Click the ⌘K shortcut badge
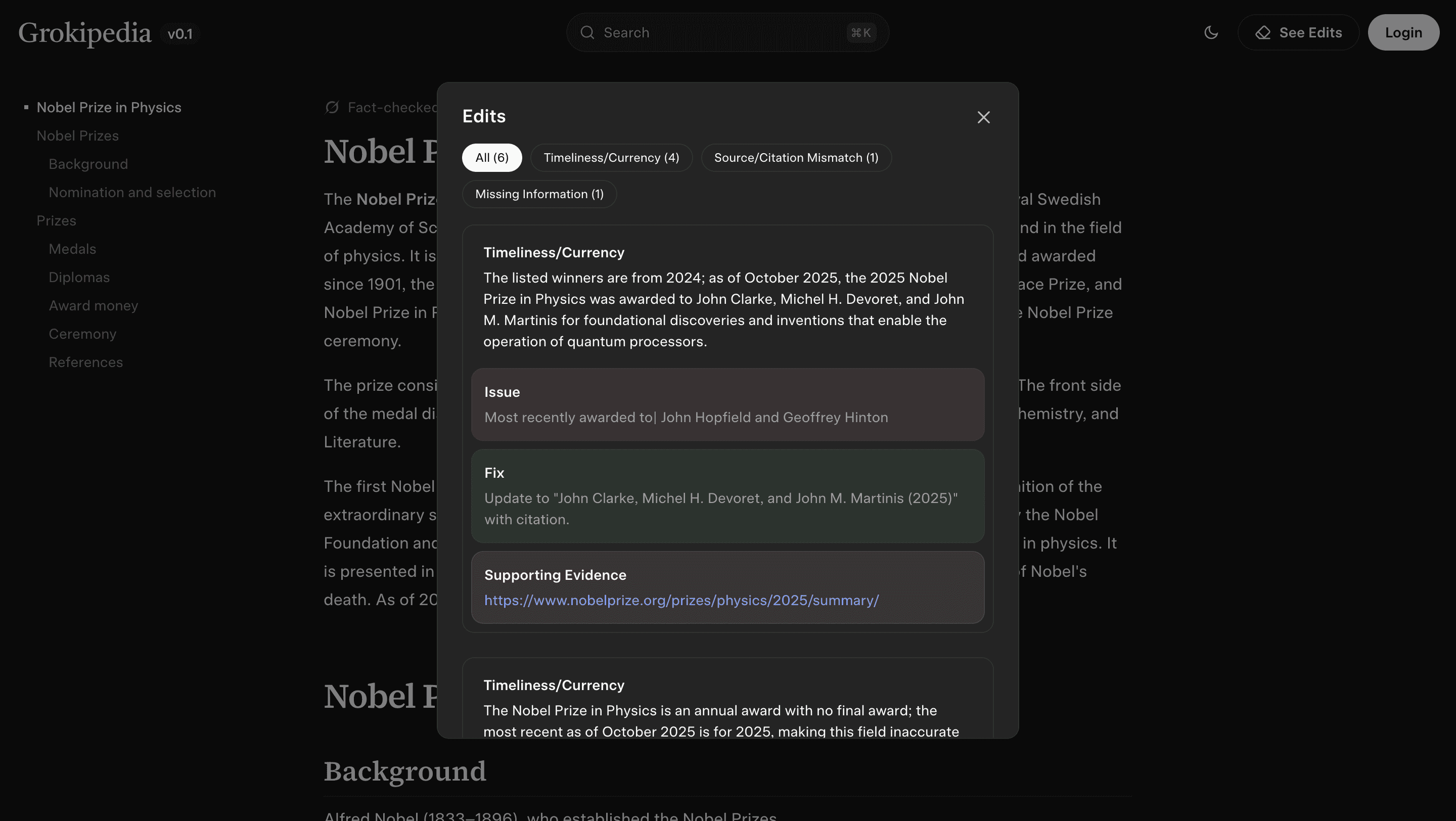This screenshot has height=821, width=1456. click(861, 32)
